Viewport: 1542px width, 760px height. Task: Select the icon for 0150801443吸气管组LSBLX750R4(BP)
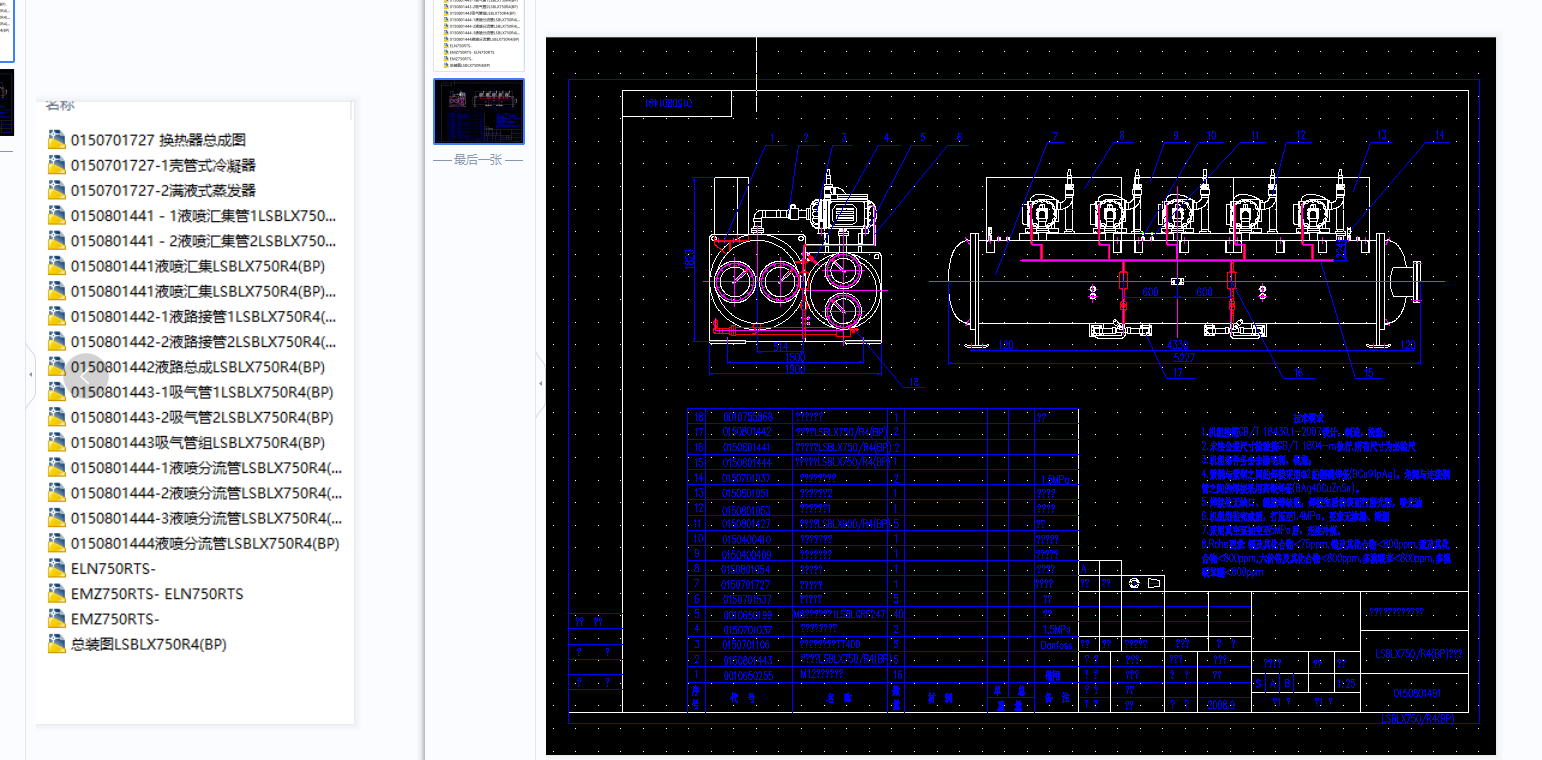click(x=56, y=443)
